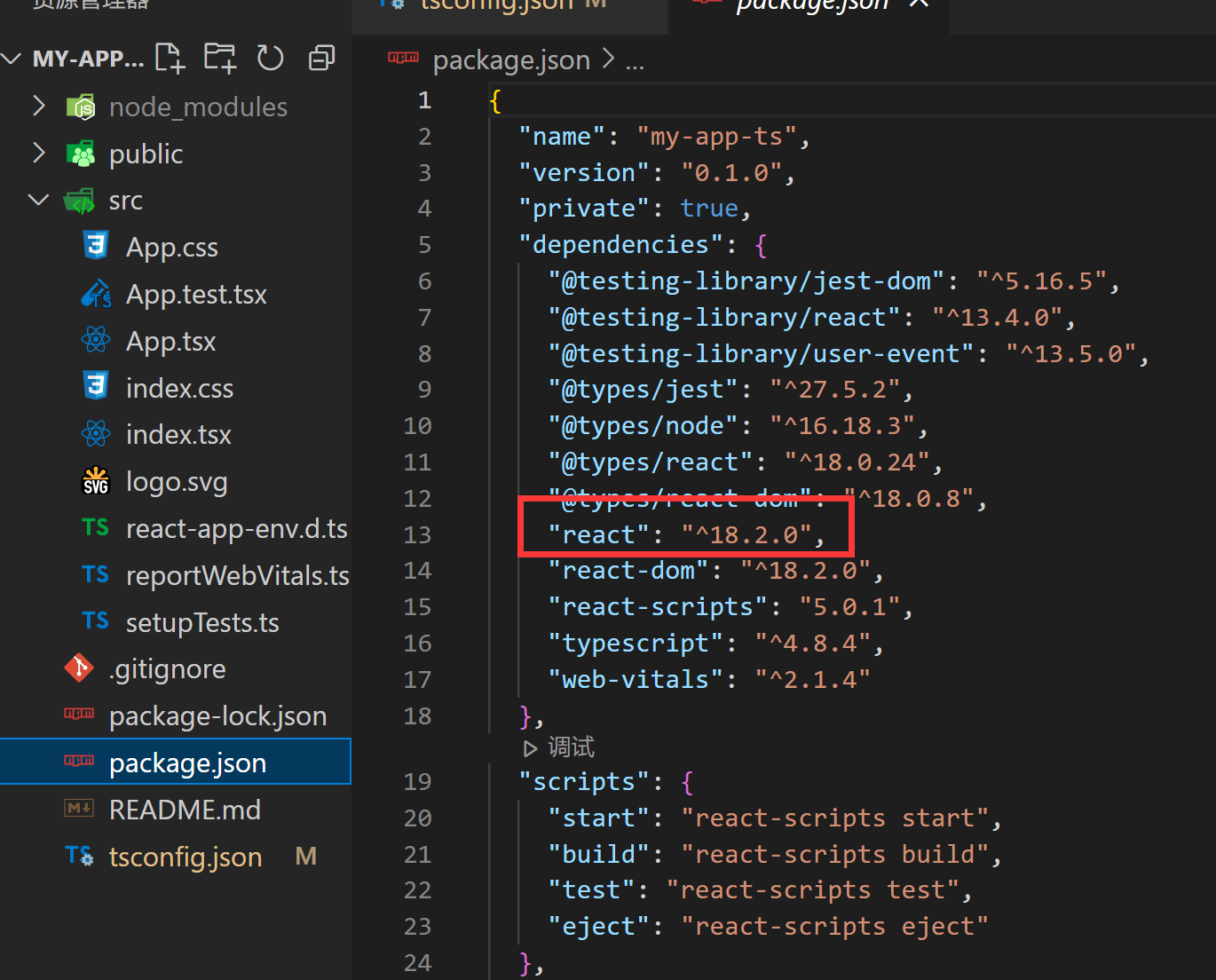Image resolution: width=1216 pixels, height=980 pixels.
Task: Open setupTests.ts file
Action: (202, 623)
